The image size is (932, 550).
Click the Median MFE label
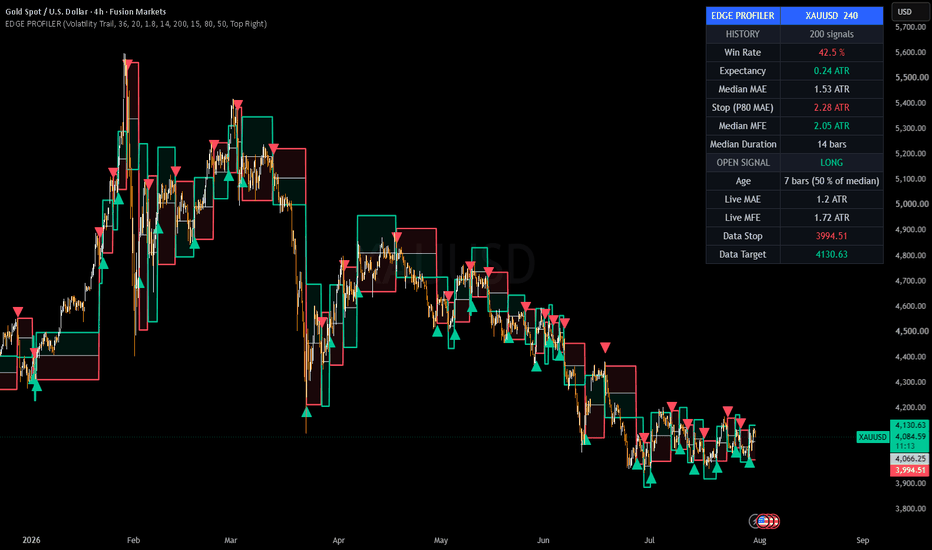[742, 126]
